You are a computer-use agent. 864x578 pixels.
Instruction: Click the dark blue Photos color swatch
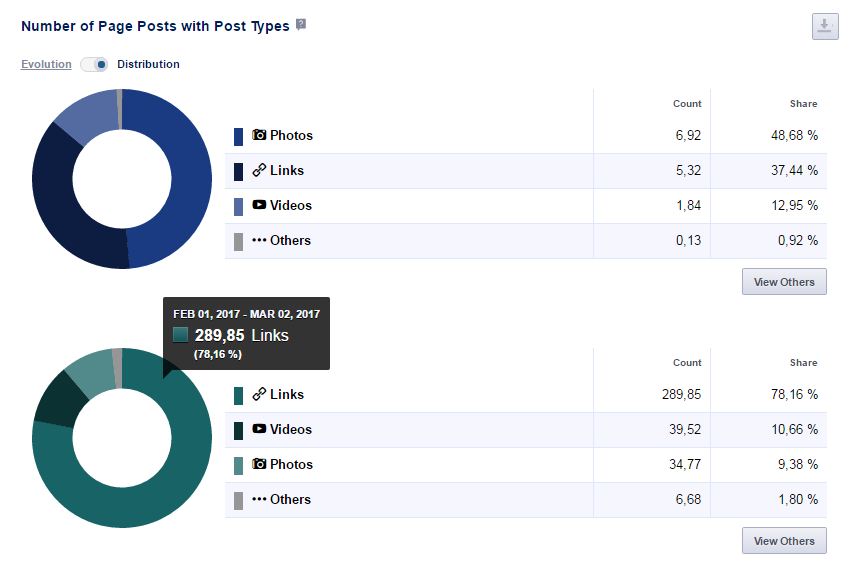(x=238, y=137)
